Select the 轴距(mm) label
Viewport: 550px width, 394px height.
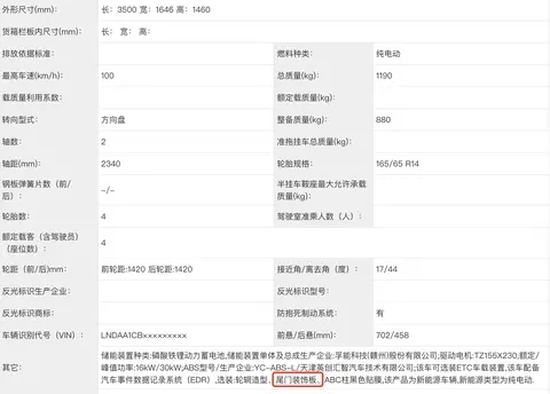pos(21,163)
